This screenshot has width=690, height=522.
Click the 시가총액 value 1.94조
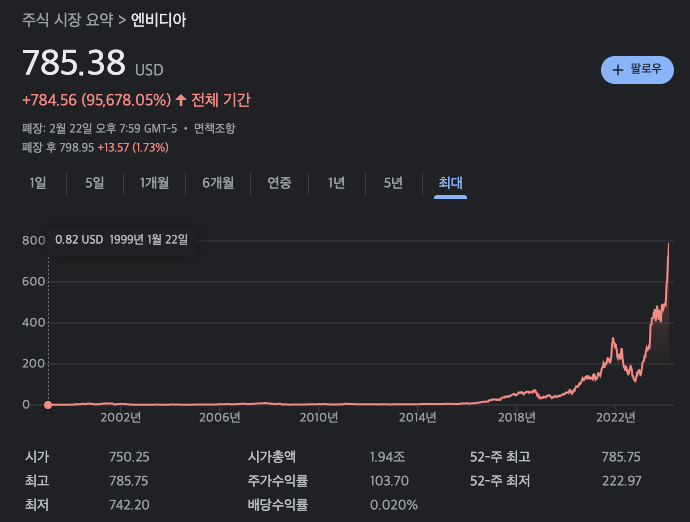[x=387, y=457]
